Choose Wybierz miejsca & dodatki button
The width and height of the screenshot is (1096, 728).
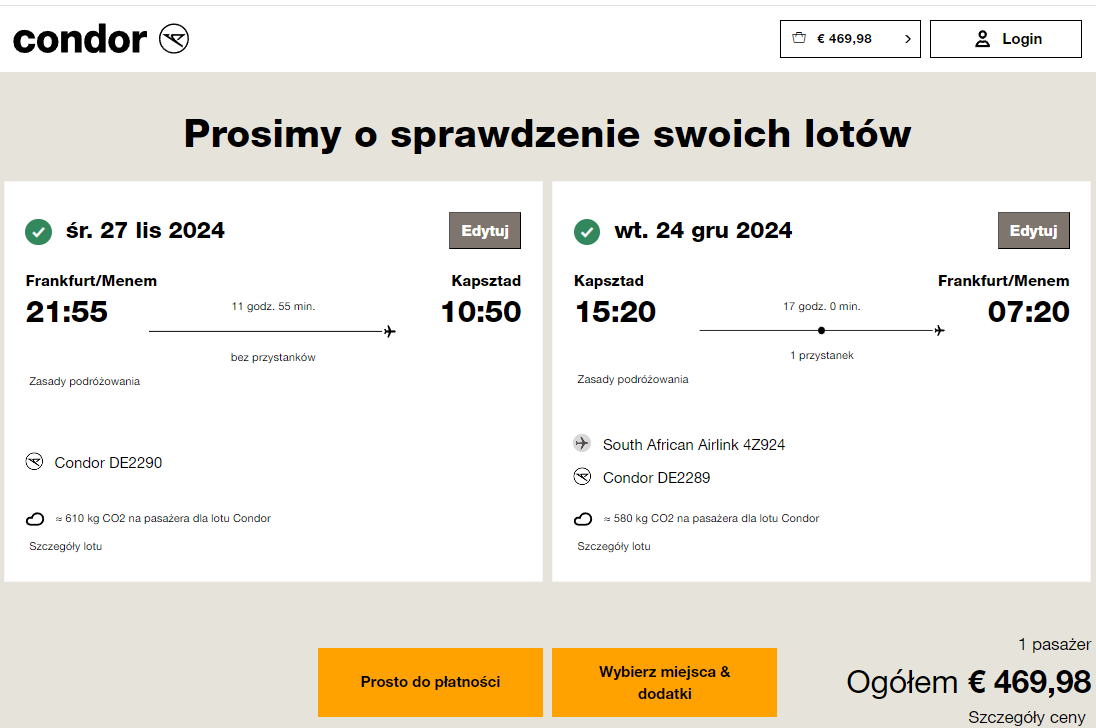665,682
